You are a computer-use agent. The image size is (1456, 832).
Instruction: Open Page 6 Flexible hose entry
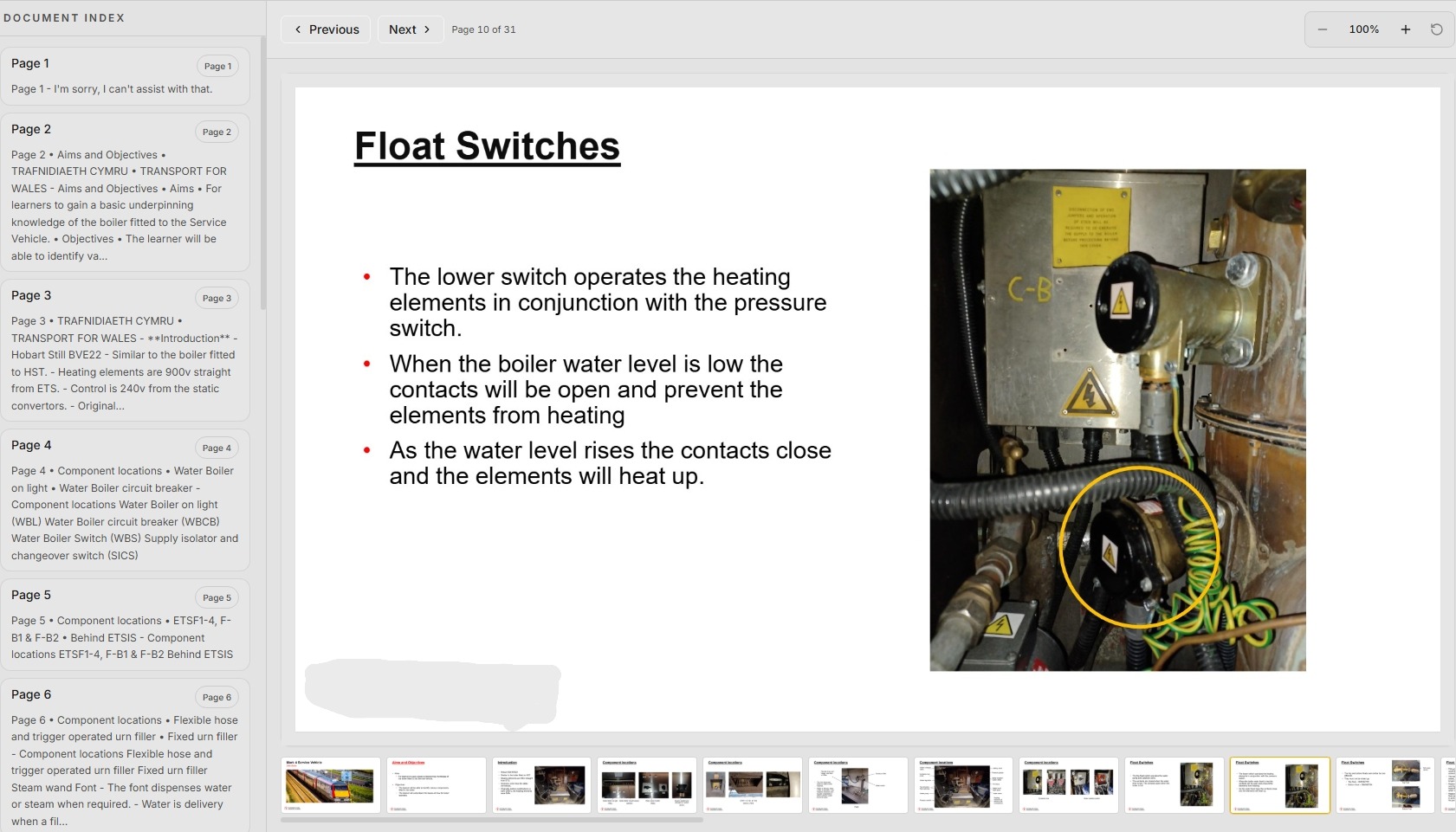pos(126,756)
